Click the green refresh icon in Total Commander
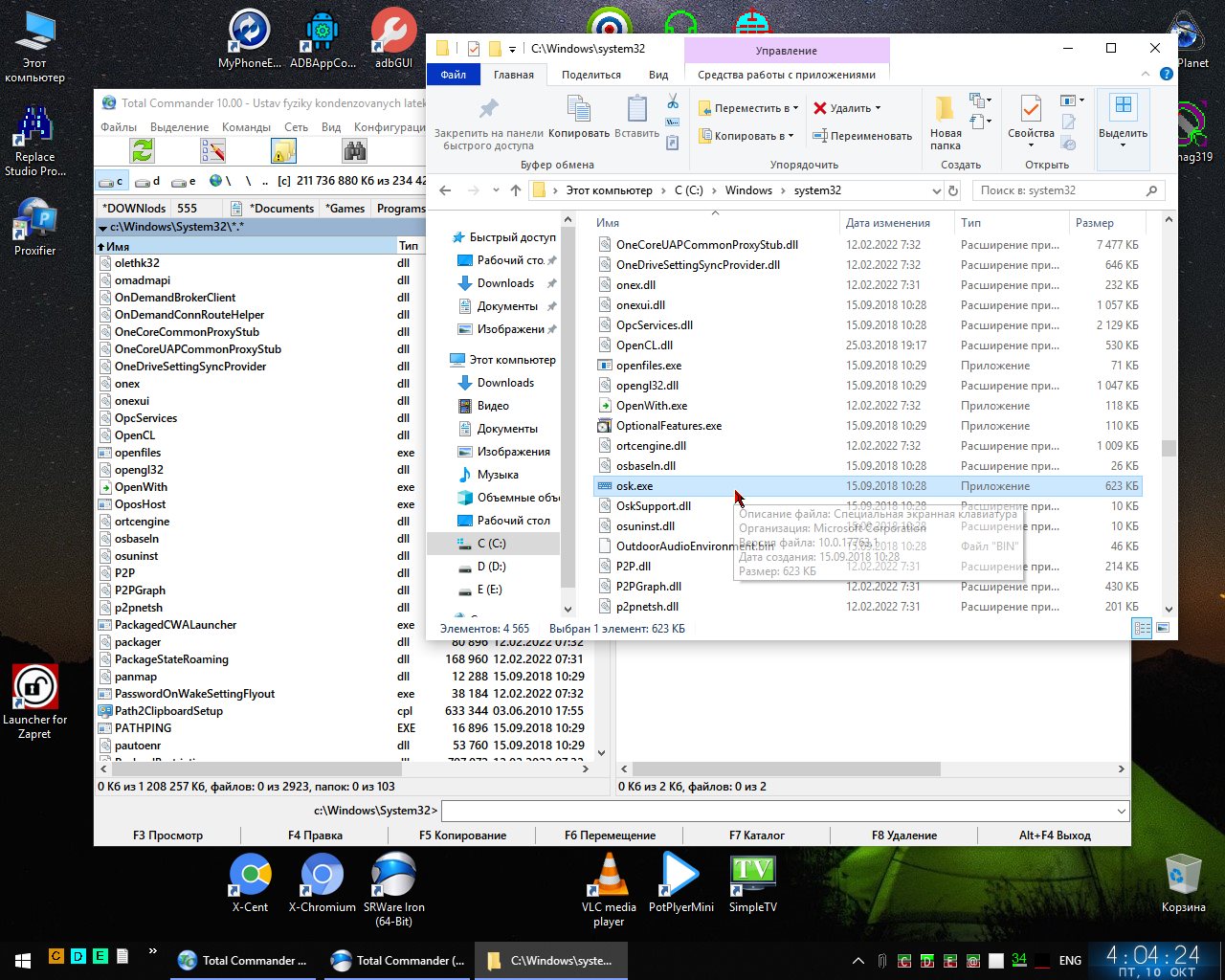The image size is (1225, 980). [143, 150]
